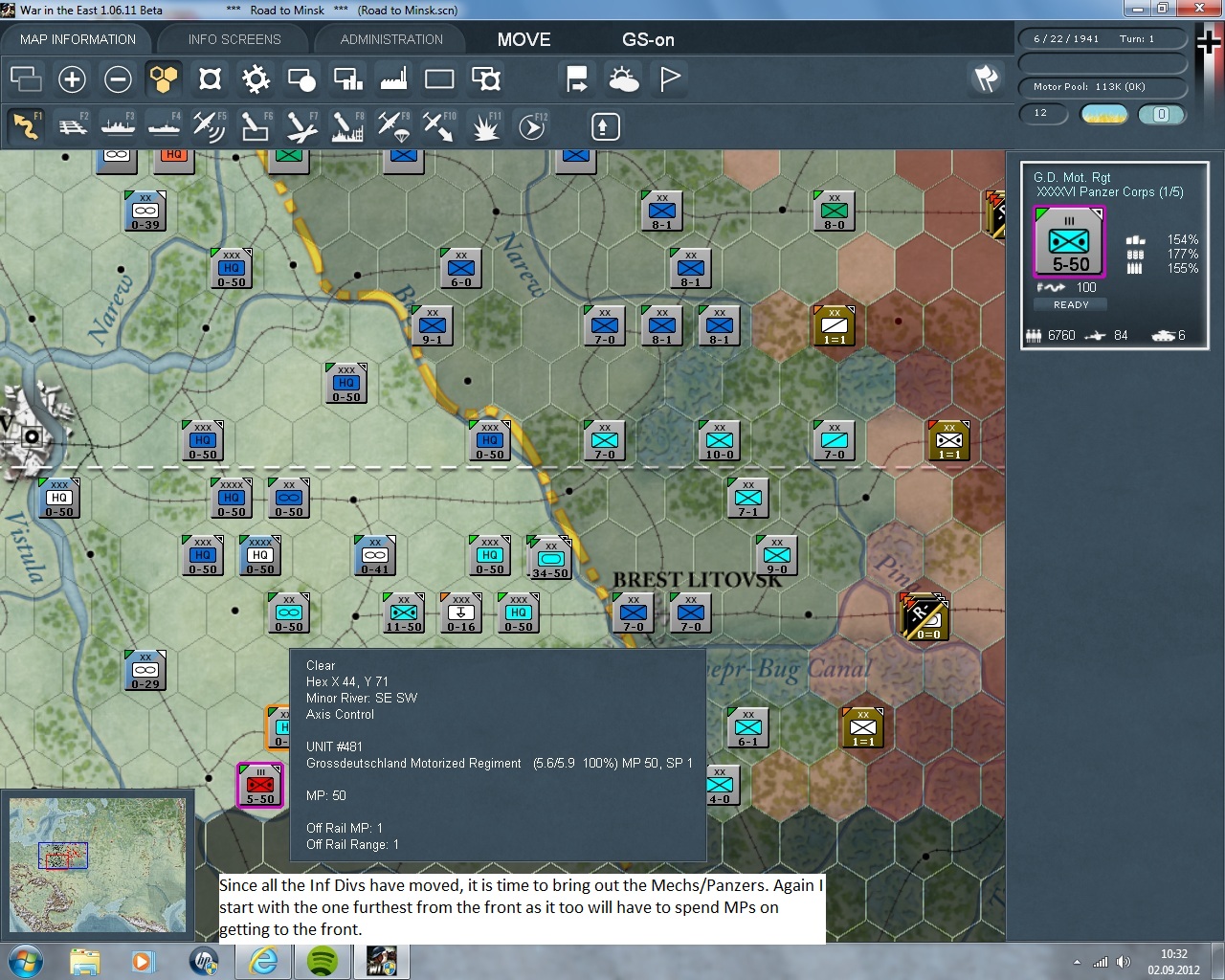
Task: Click the F11 explosion mode icon
Action: tap(485, 125)
